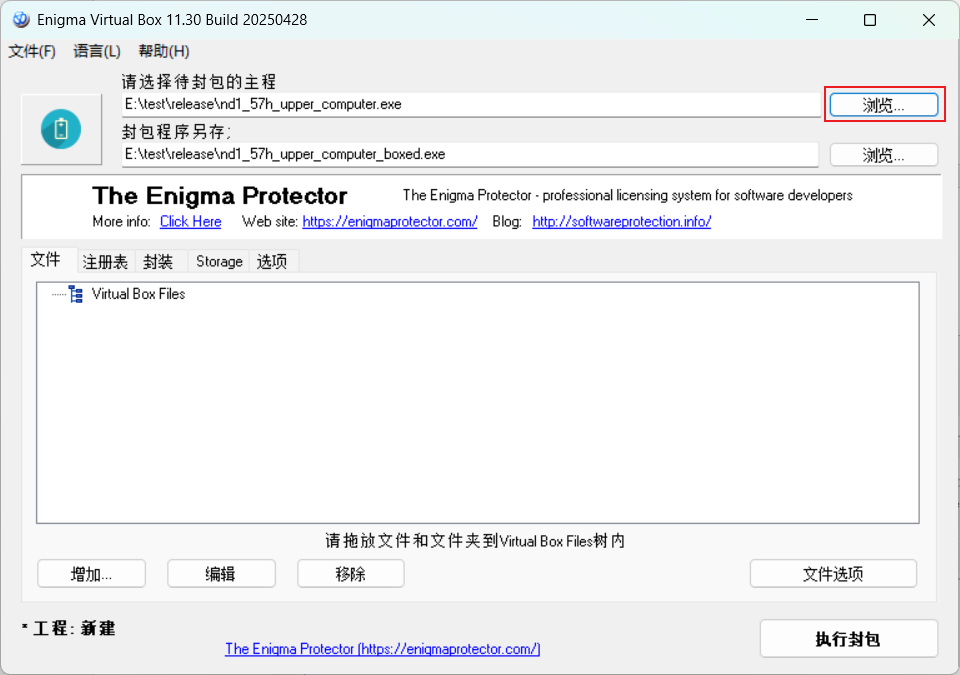Open the 文件(F) menu
Viewport: 960px width, 675px height.
click(32, 51)
